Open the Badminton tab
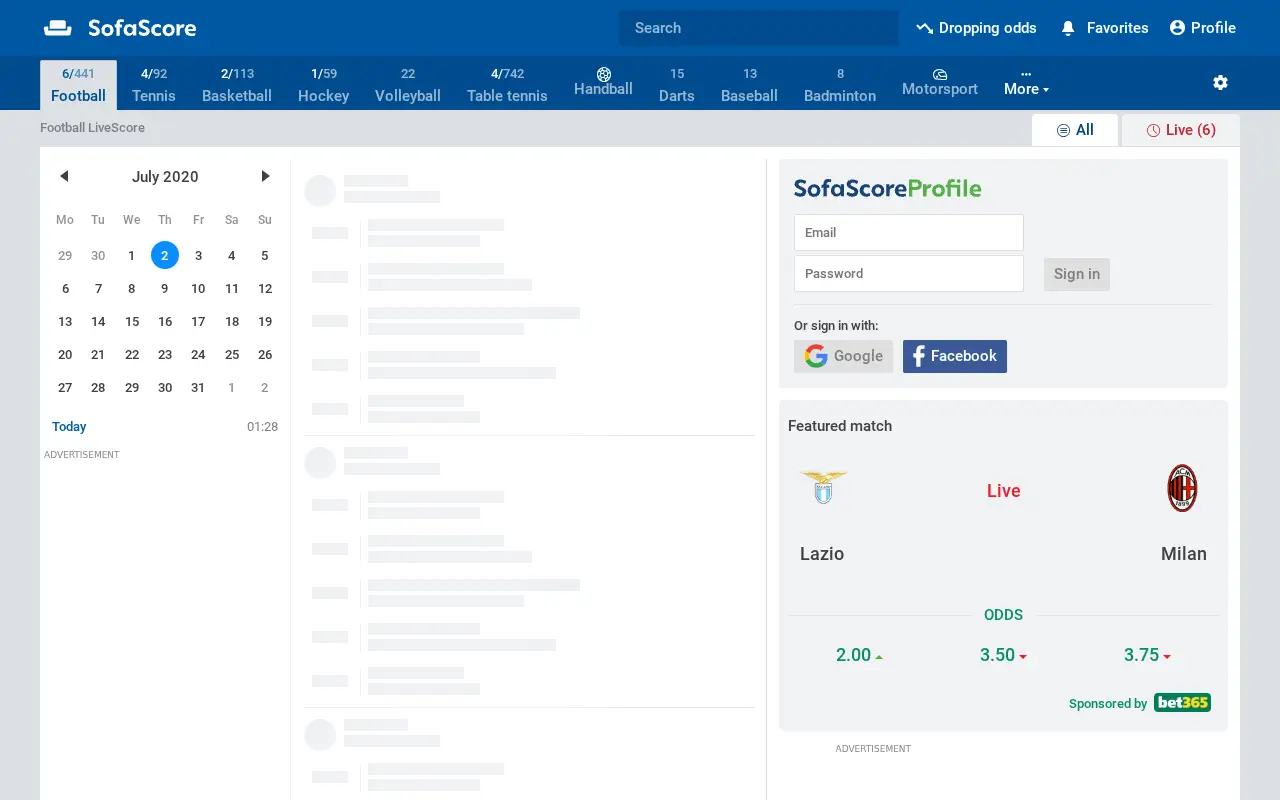 coord(840,85)
